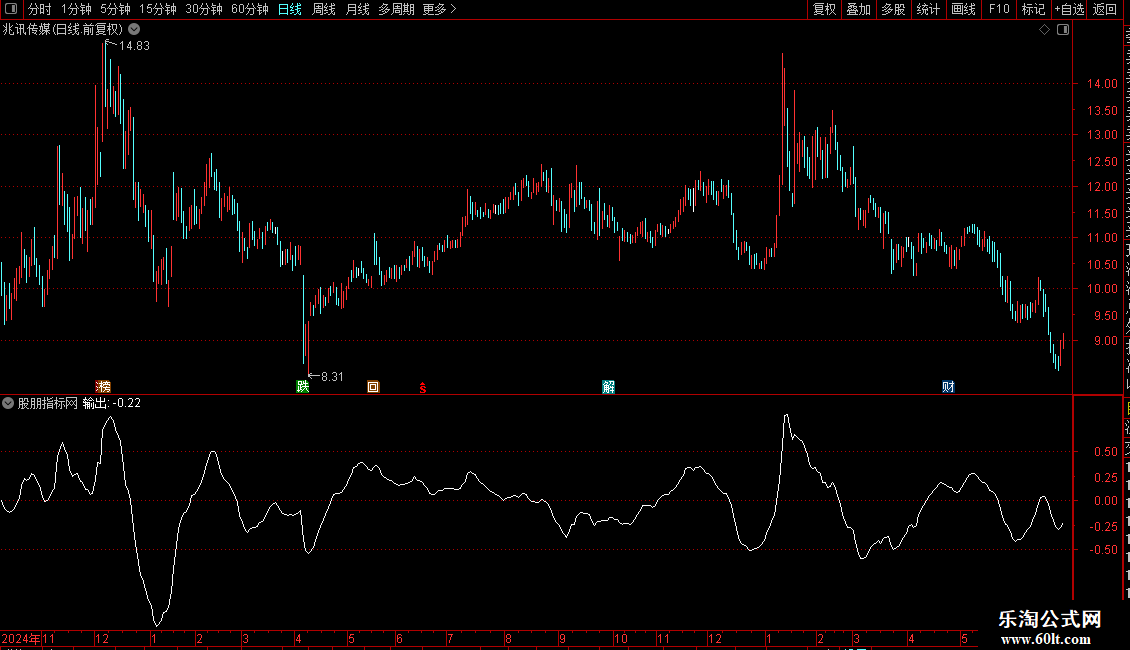Click the 返回 back button

[1104, 9]
